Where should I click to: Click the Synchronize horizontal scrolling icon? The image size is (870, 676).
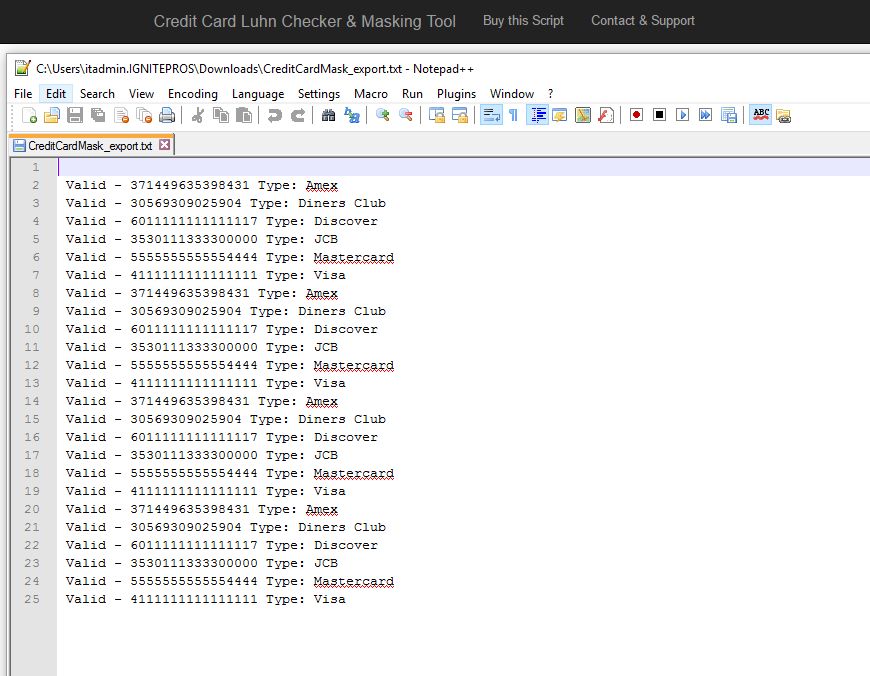pos(459,115)
